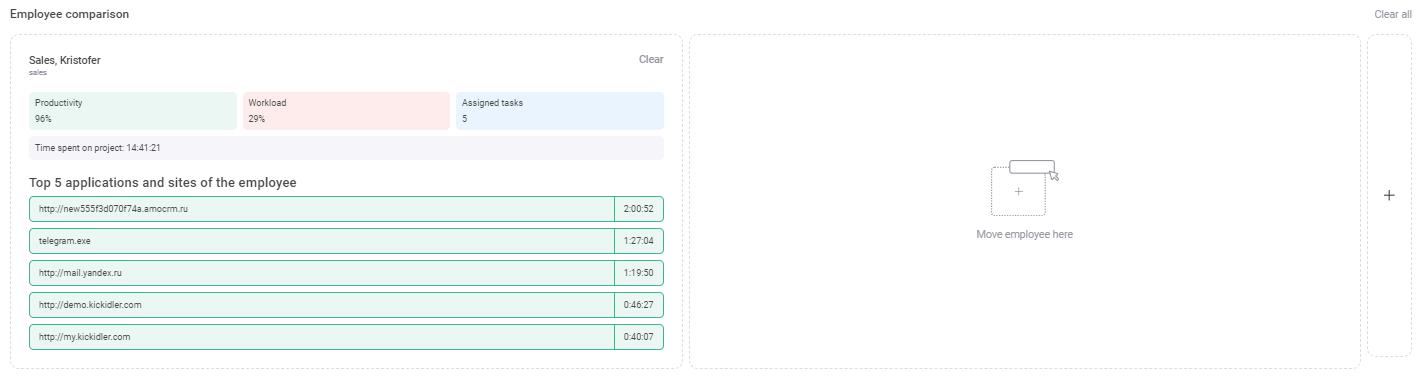This screenshot has width=1427, height=377.
Task: Open the my.kickidler.com entry
Action: 322,337
